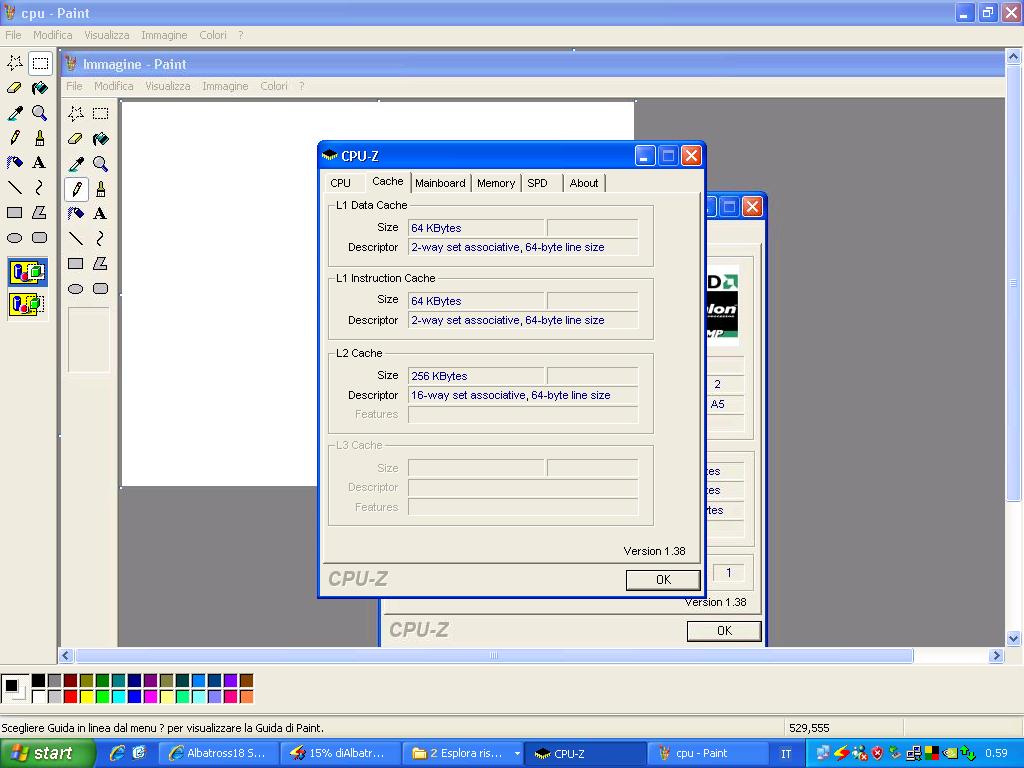Pick the yellow color swatch in the palette
1024x768 pixels.
[x=86, y=697]
